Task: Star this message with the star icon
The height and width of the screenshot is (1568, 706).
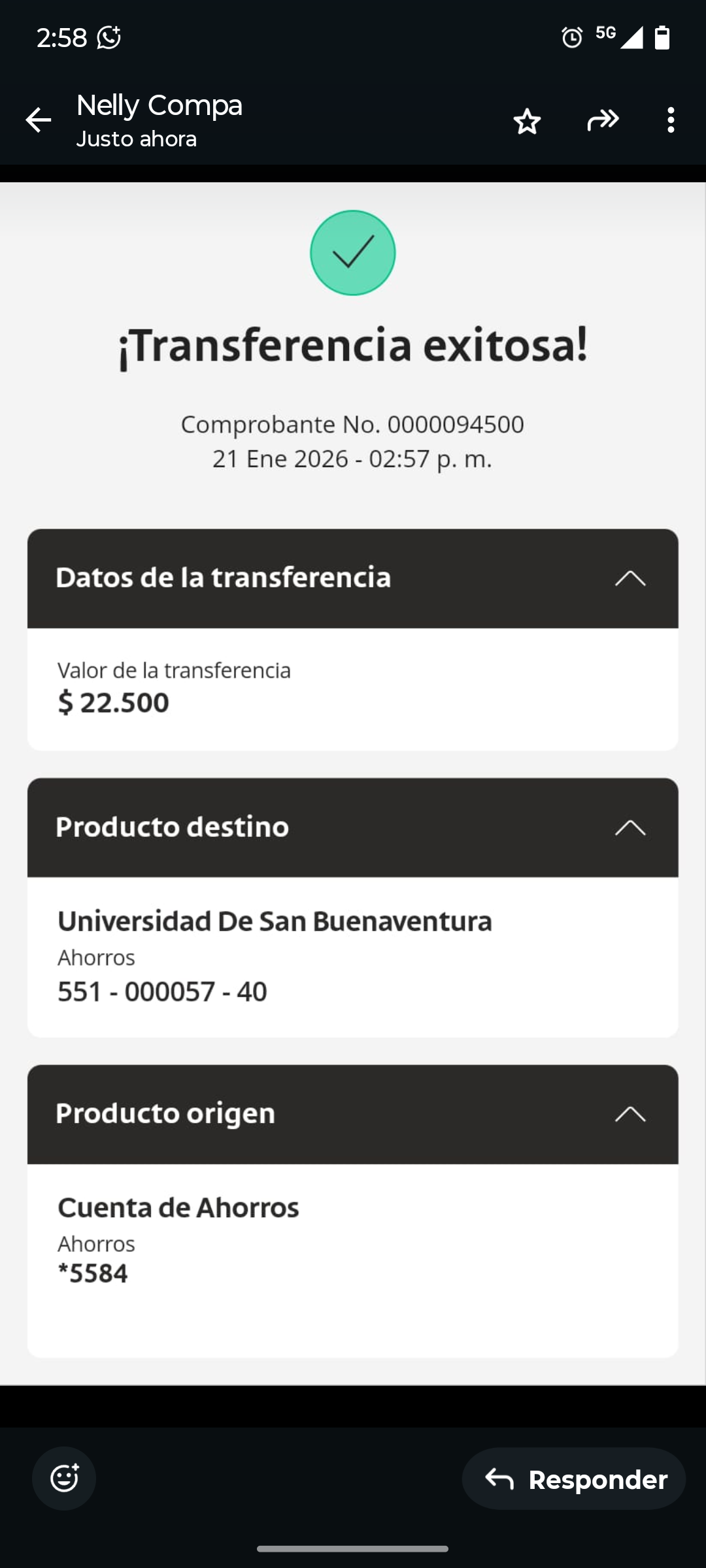Action: pyautogui.click(x=527, y=122)
